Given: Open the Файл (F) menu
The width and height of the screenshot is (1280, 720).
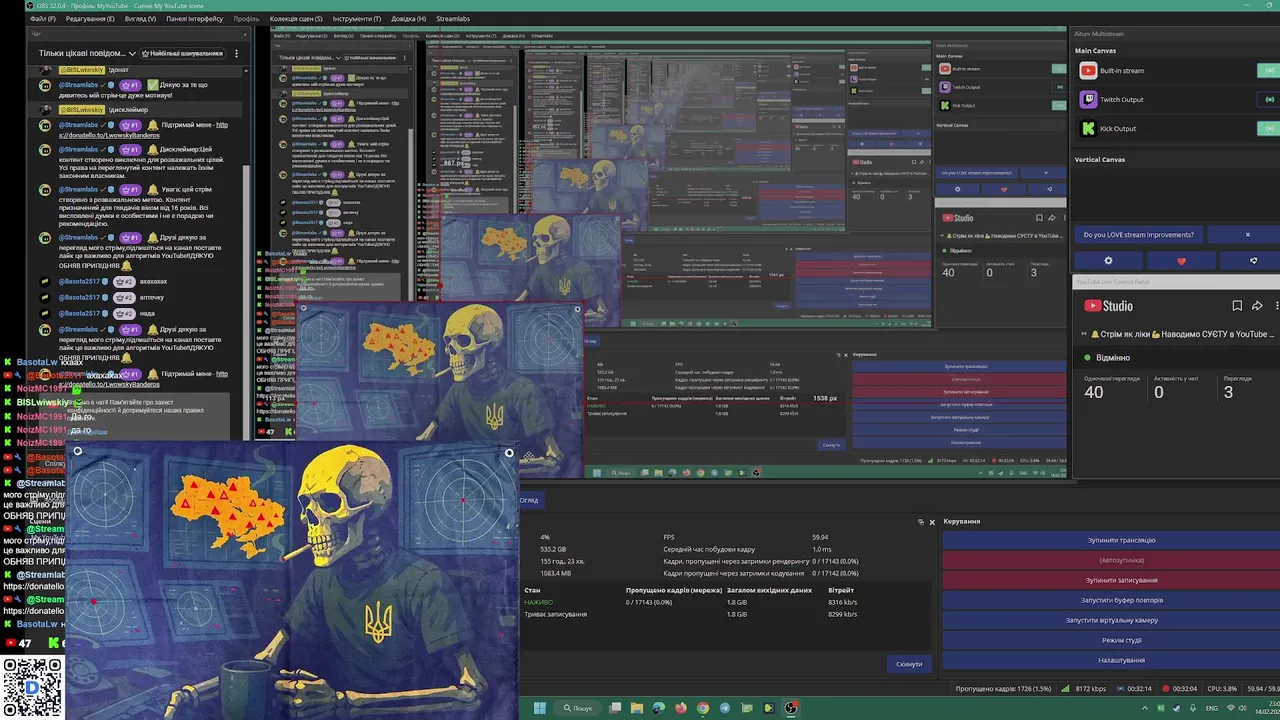Looking at the screenshot, I should pyautogui.click(x=43, y=19).
